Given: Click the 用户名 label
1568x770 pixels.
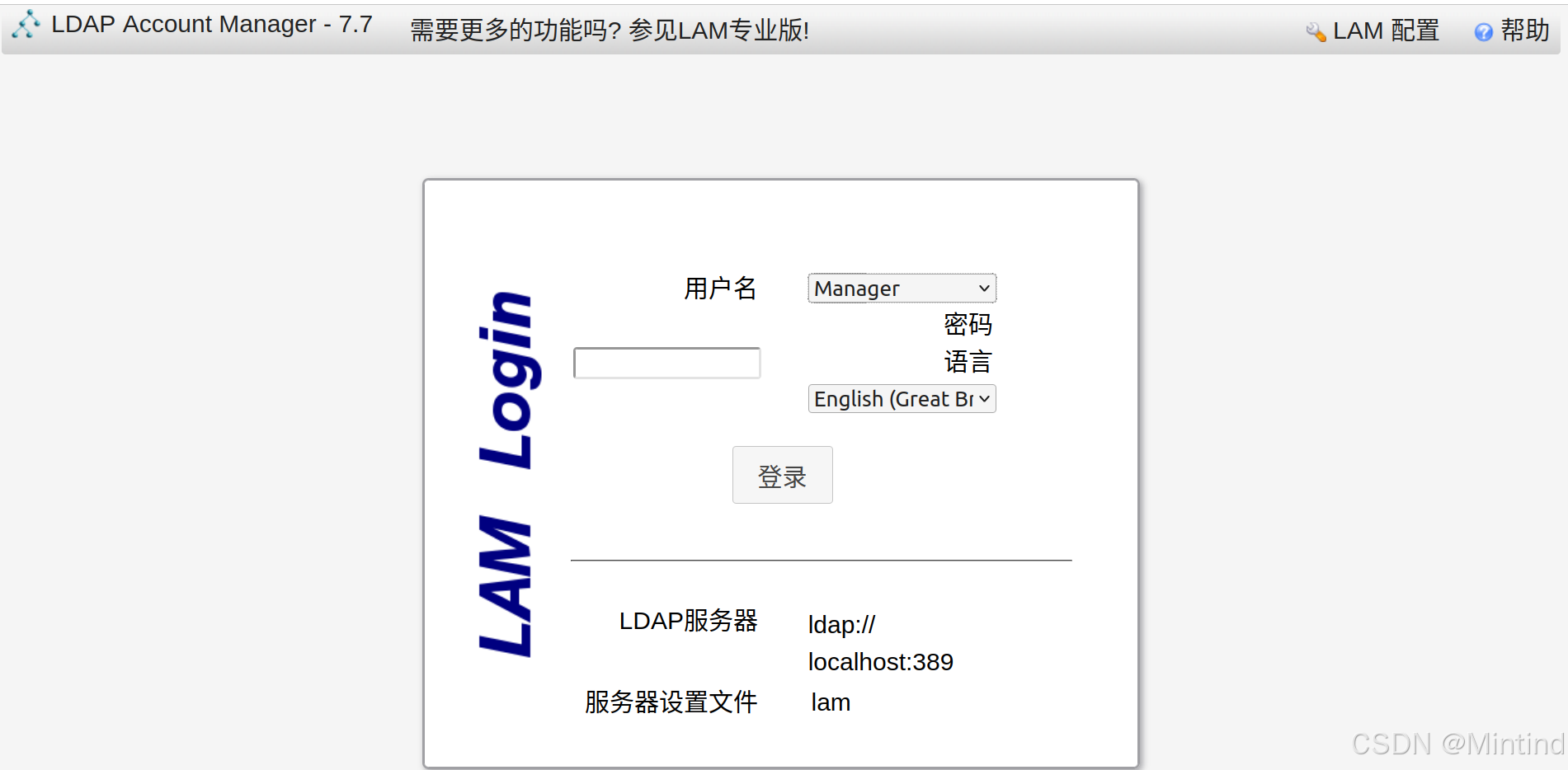Looking at the screenshot, I should (x=720, y=289).
